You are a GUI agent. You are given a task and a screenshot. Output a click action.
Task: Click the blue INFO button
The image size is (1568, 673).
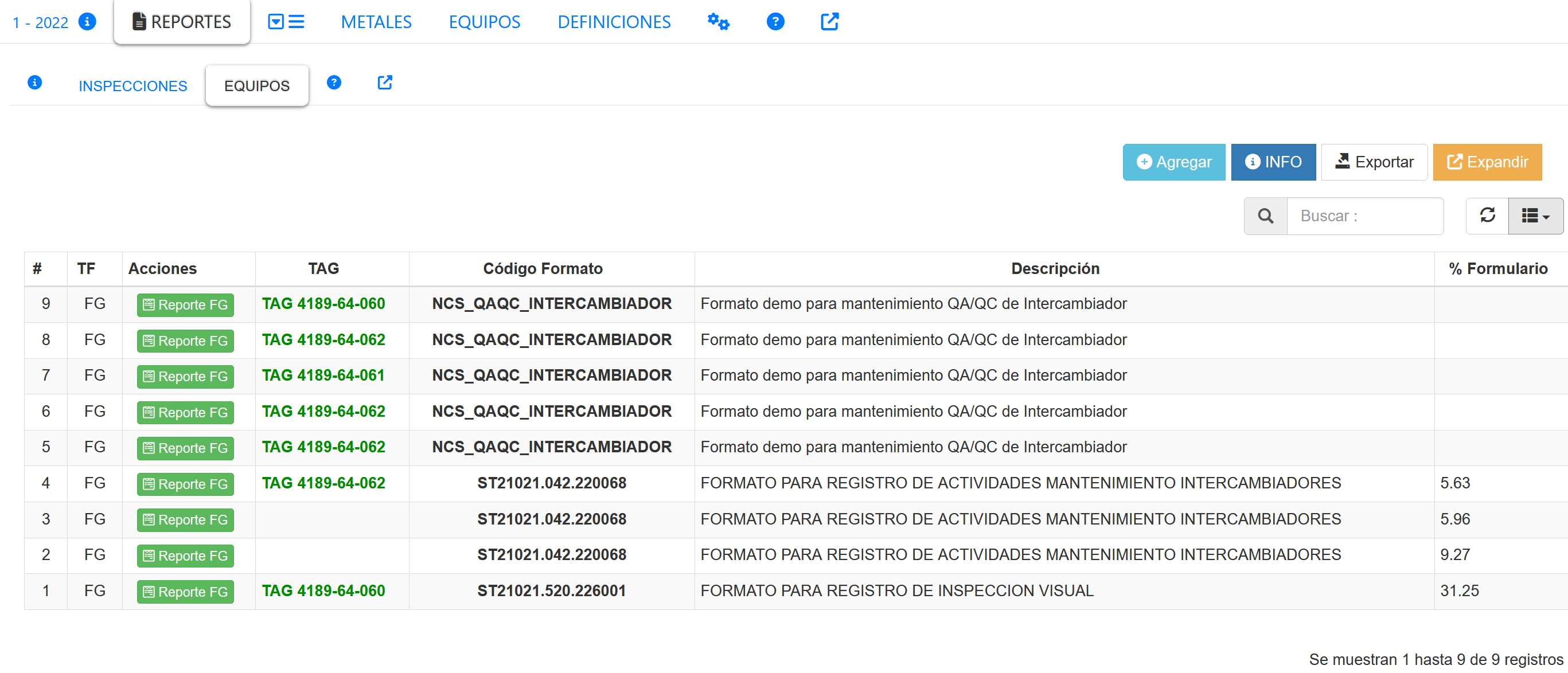point(1273,162)
